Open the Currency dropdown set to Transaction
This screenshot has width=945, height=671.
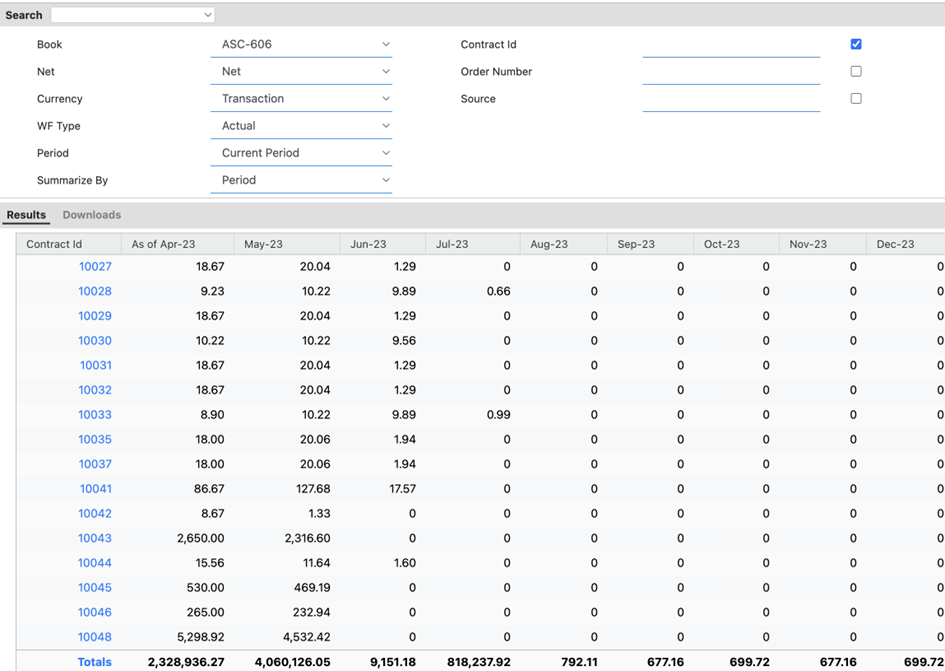tap(301, 99)
